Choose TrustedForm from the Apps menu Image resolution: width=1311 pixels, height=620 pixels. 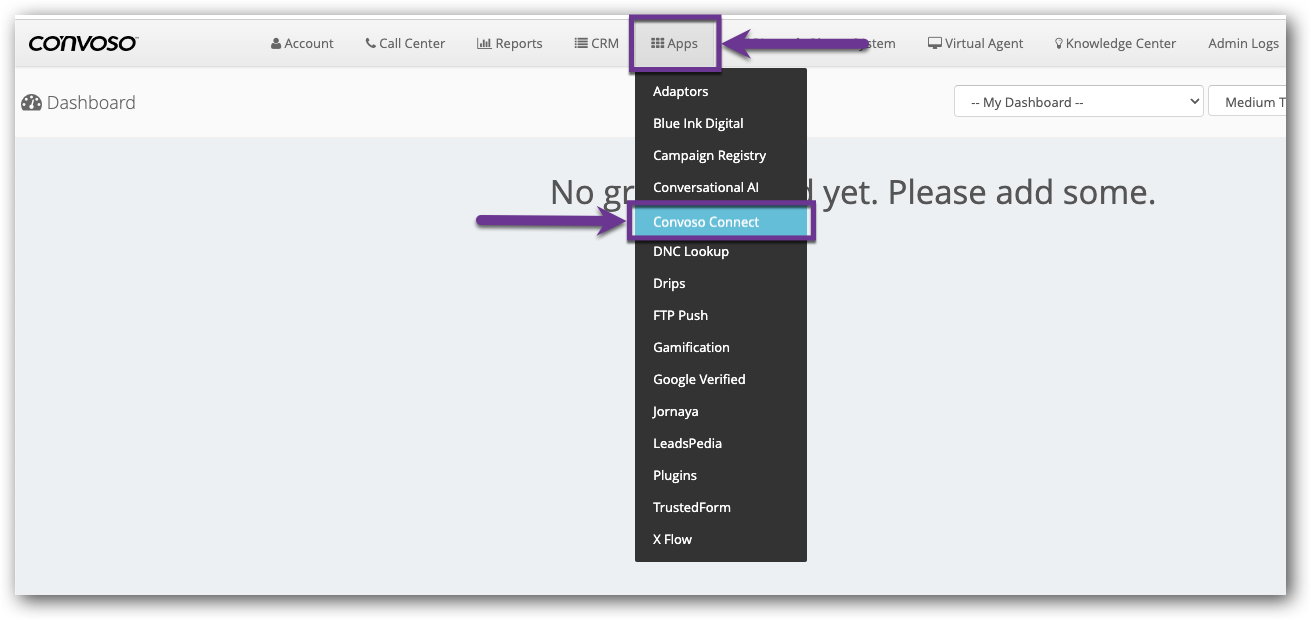coord(691,507)
